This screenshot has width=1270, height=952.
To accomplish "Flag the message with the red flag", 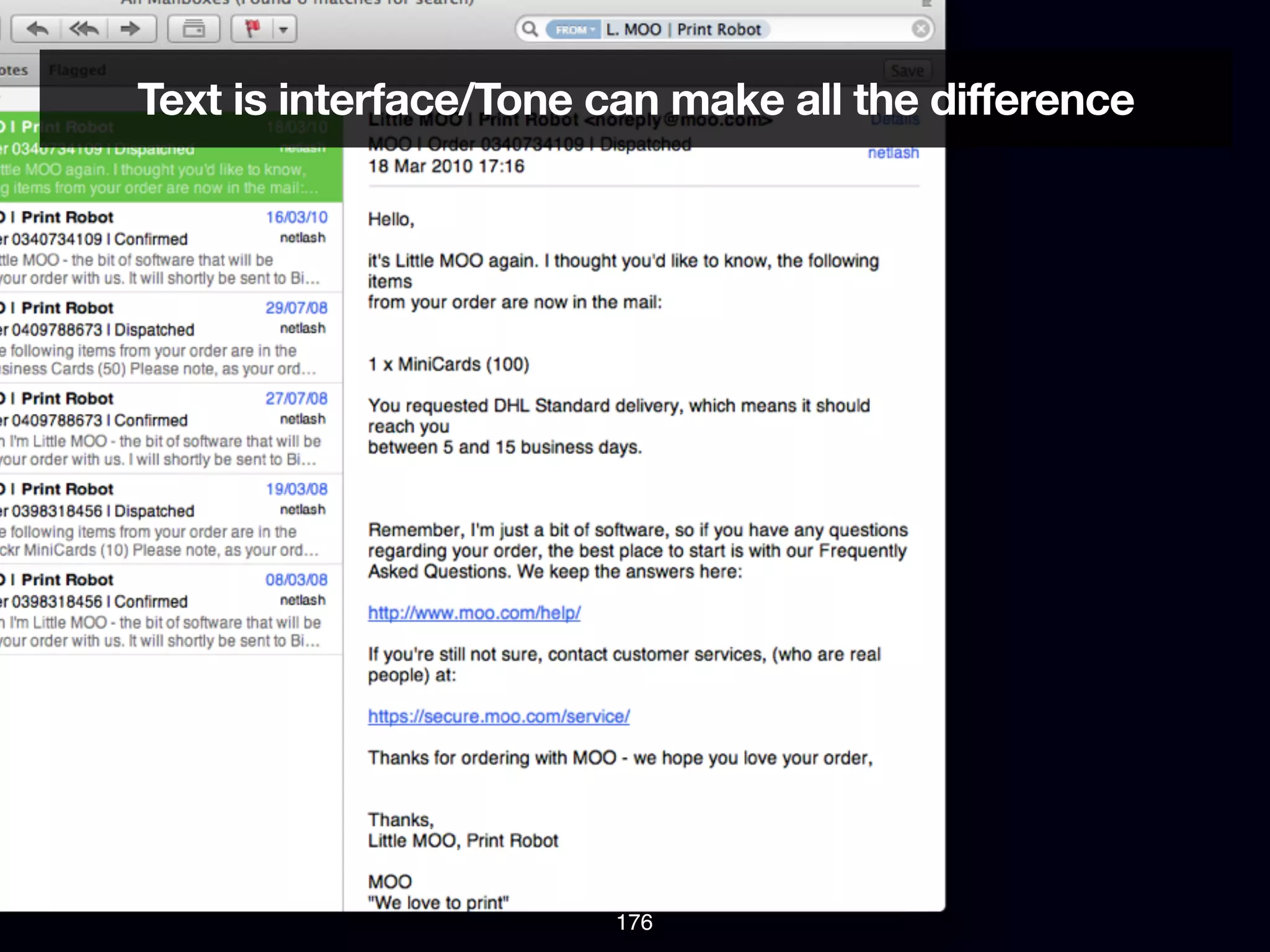I will click(x=252, y=29).
